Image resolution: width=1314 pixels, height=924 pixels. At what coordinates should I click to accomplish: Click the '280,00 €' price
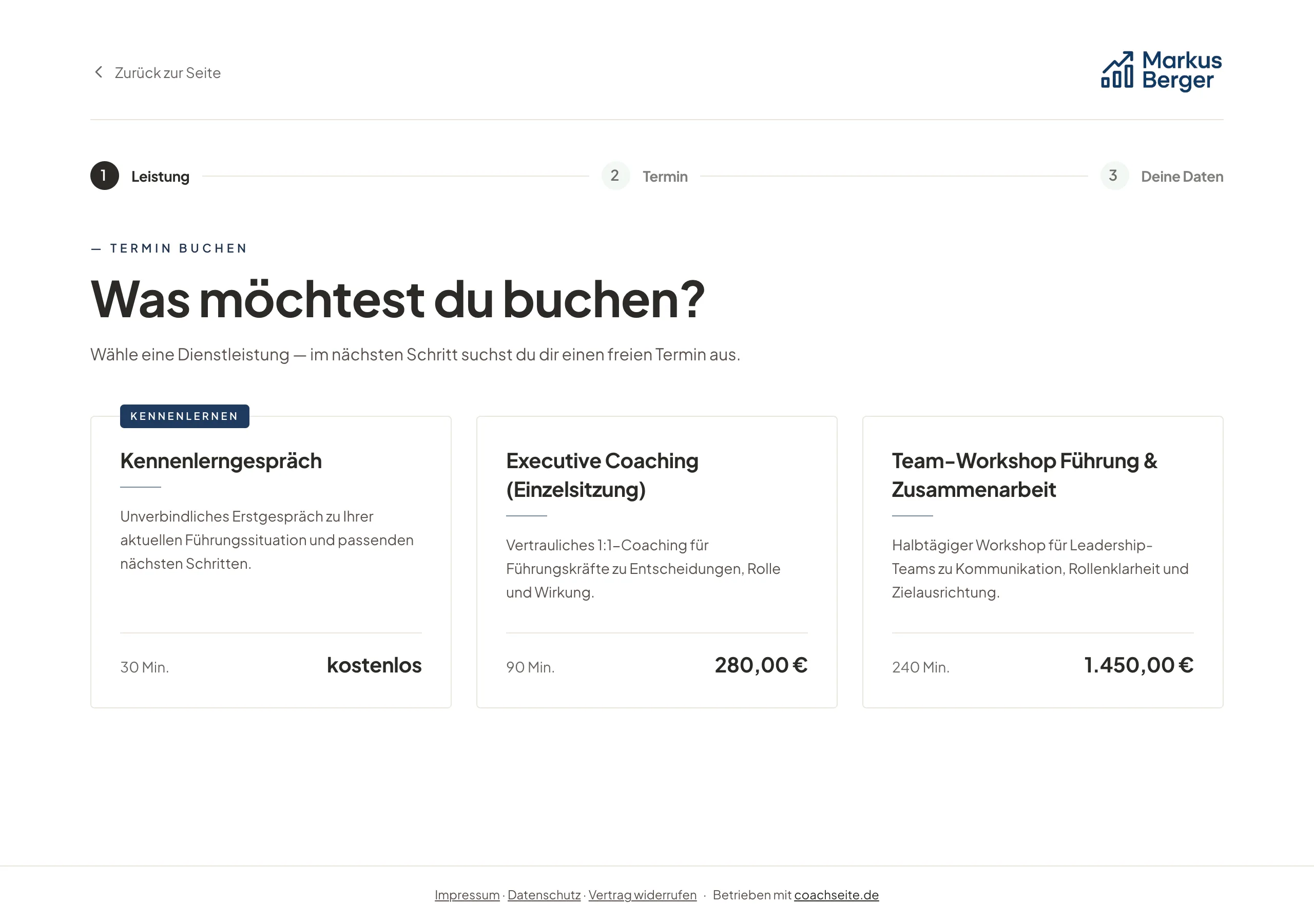pos(761,665)
